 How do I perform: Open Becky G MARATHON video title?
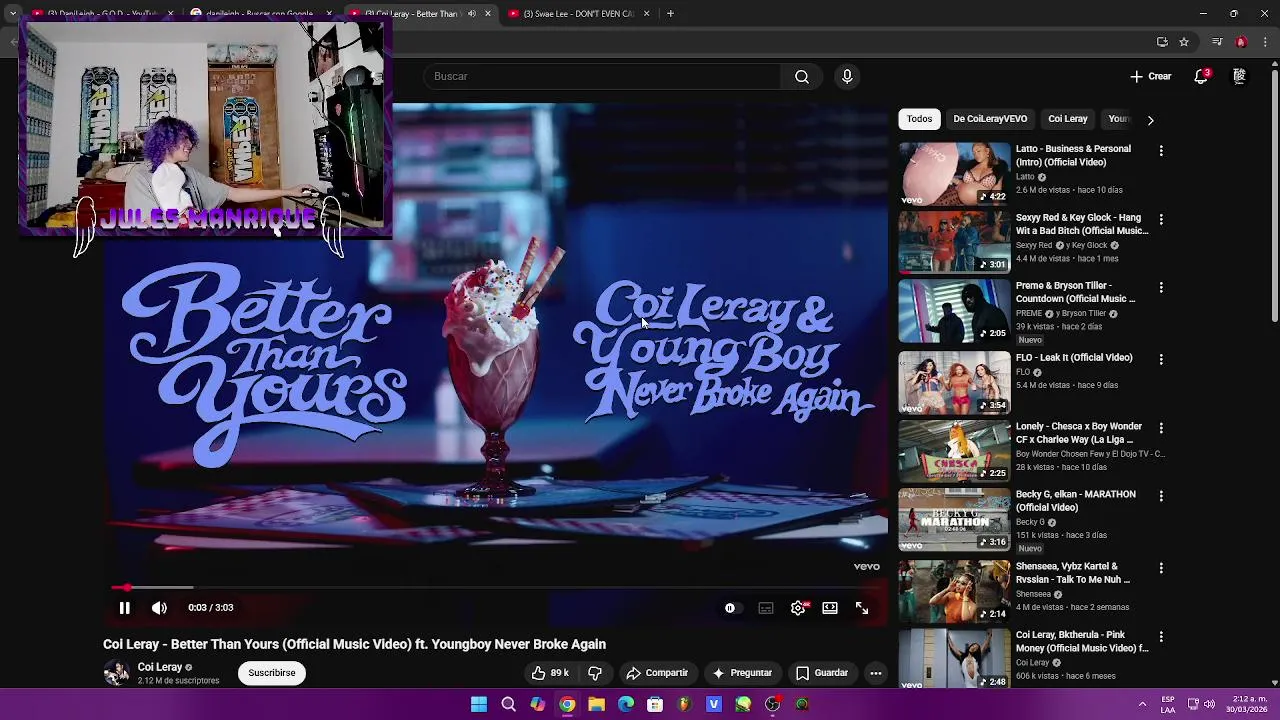tap(1076, 501)
